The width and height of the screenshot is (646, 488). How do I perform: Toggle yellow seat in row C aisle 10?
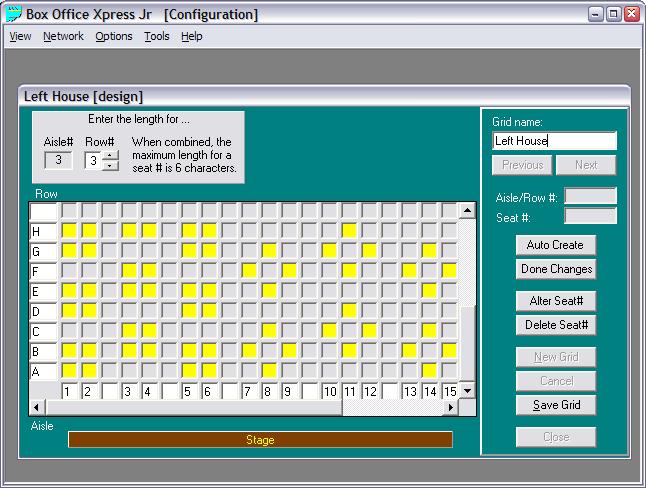coord(329,331)
